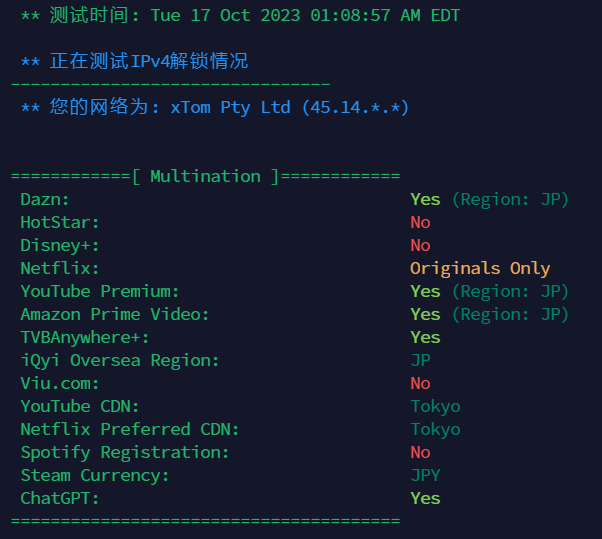Select the YouTube Premium label

[100, 291]
